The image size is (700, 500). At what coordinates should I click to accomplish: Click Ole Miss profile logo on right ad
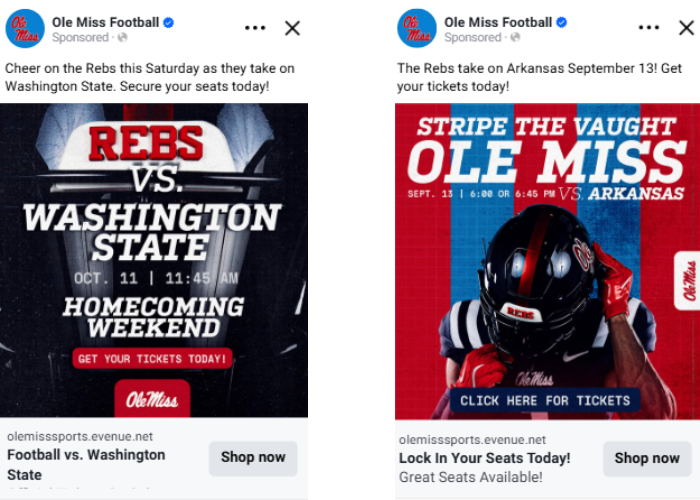pyautogui.click(x=417, y=28)
